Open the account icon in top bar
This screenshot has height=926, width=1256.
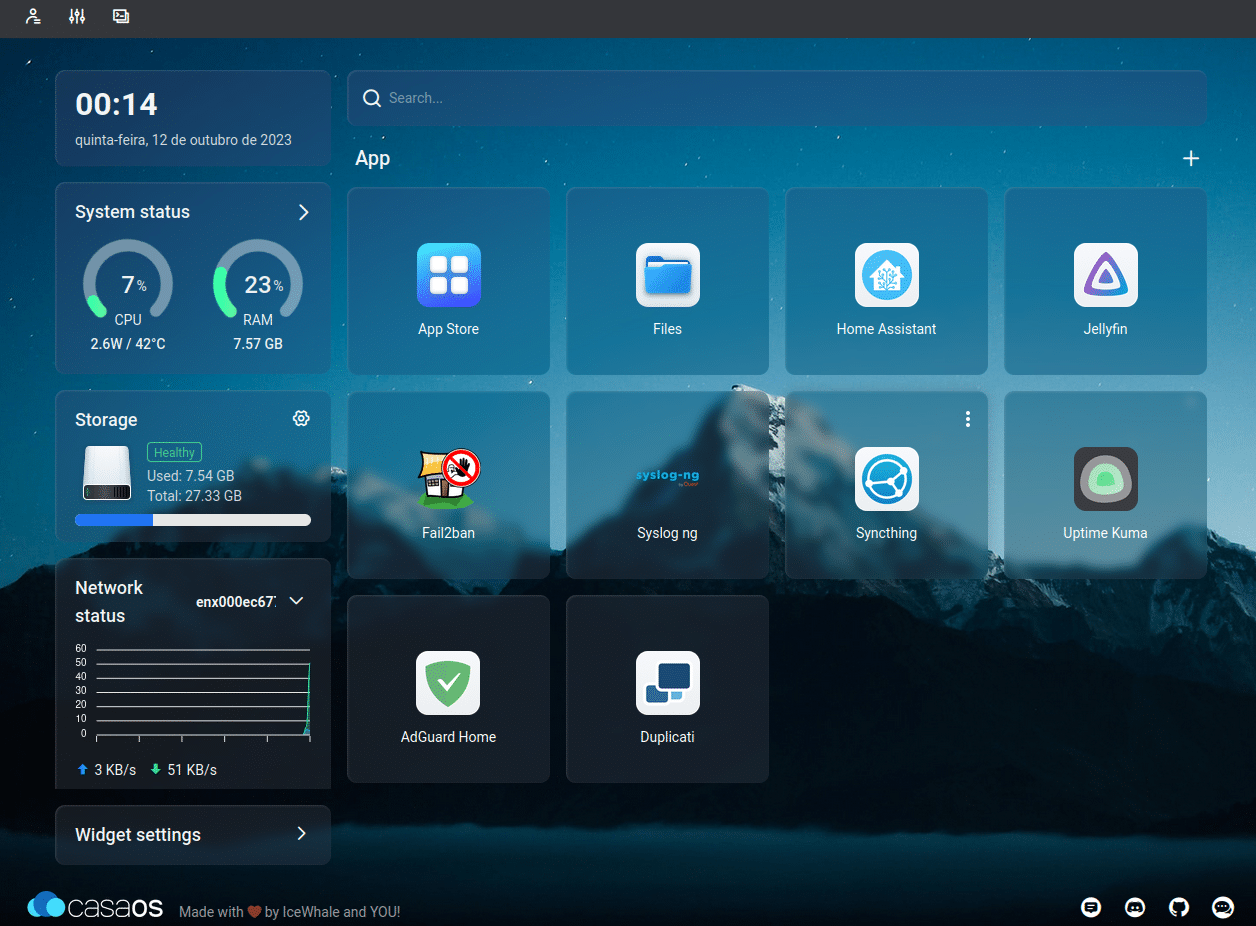coord(33,16)
